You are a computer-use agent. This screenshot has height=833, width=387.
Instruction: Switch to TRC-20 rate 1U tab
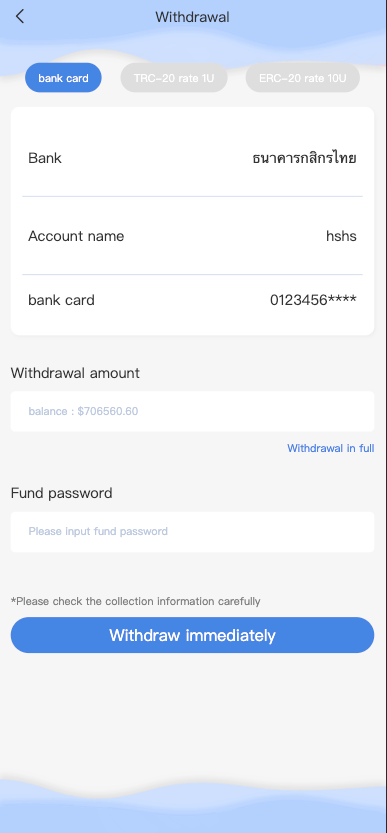coord(174,78)
